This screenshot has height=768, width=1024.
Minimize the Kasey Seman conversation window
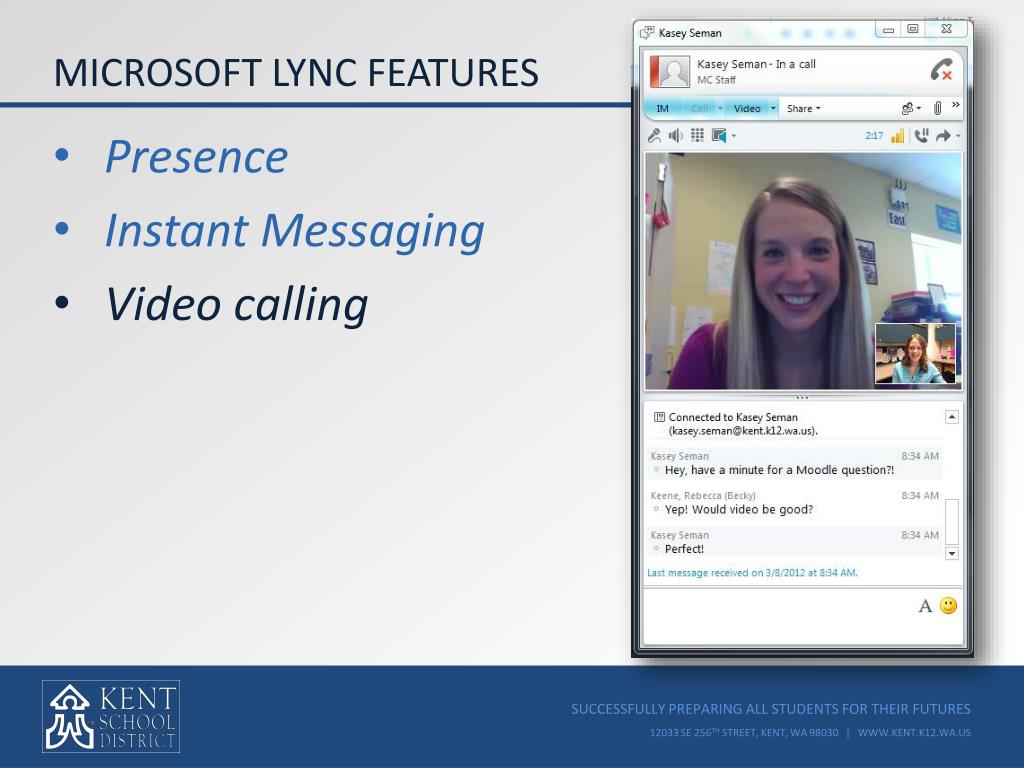[888, 29]
